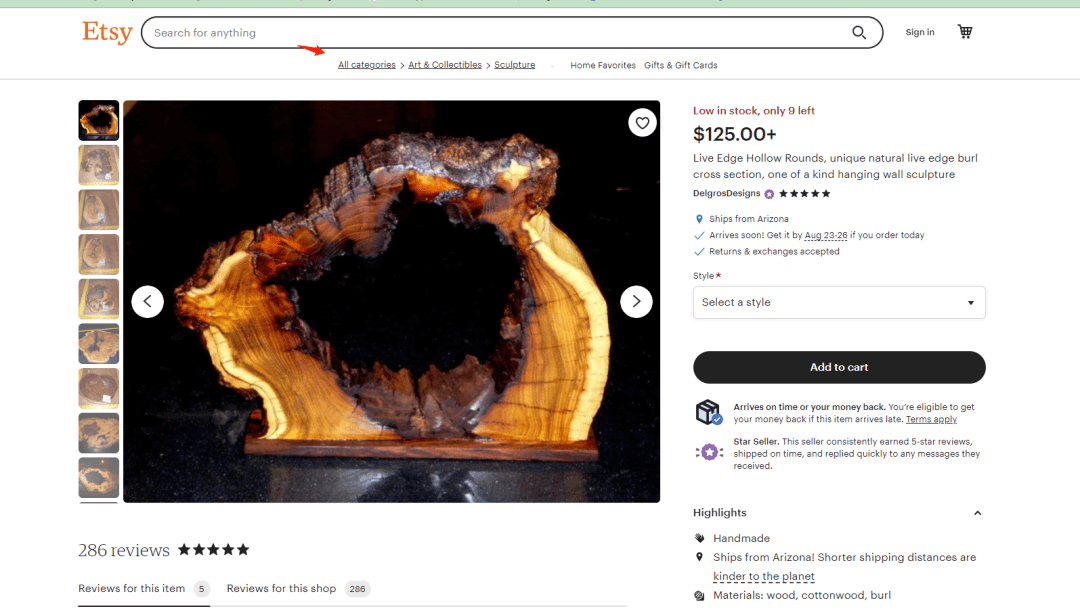Click the Etsy logo
The height and width of the screenshot is (611, 1080).
[x=107, y=32]
